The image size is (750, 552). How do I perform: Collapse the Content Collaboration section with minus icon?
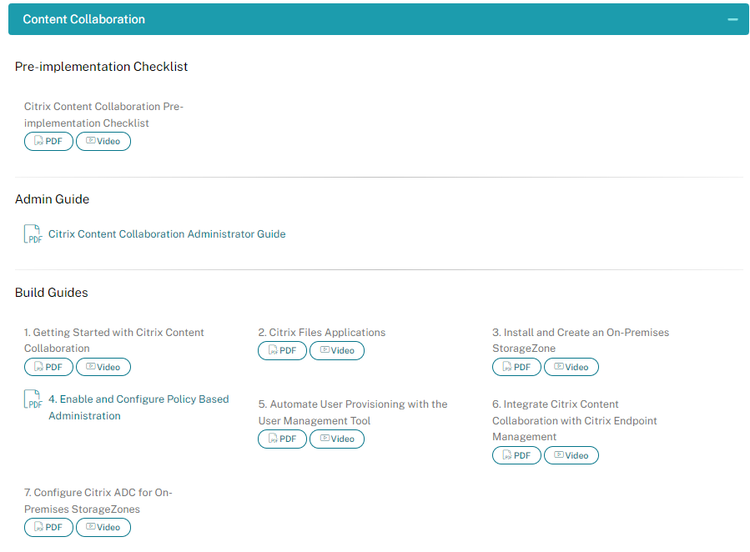(732, 20)
